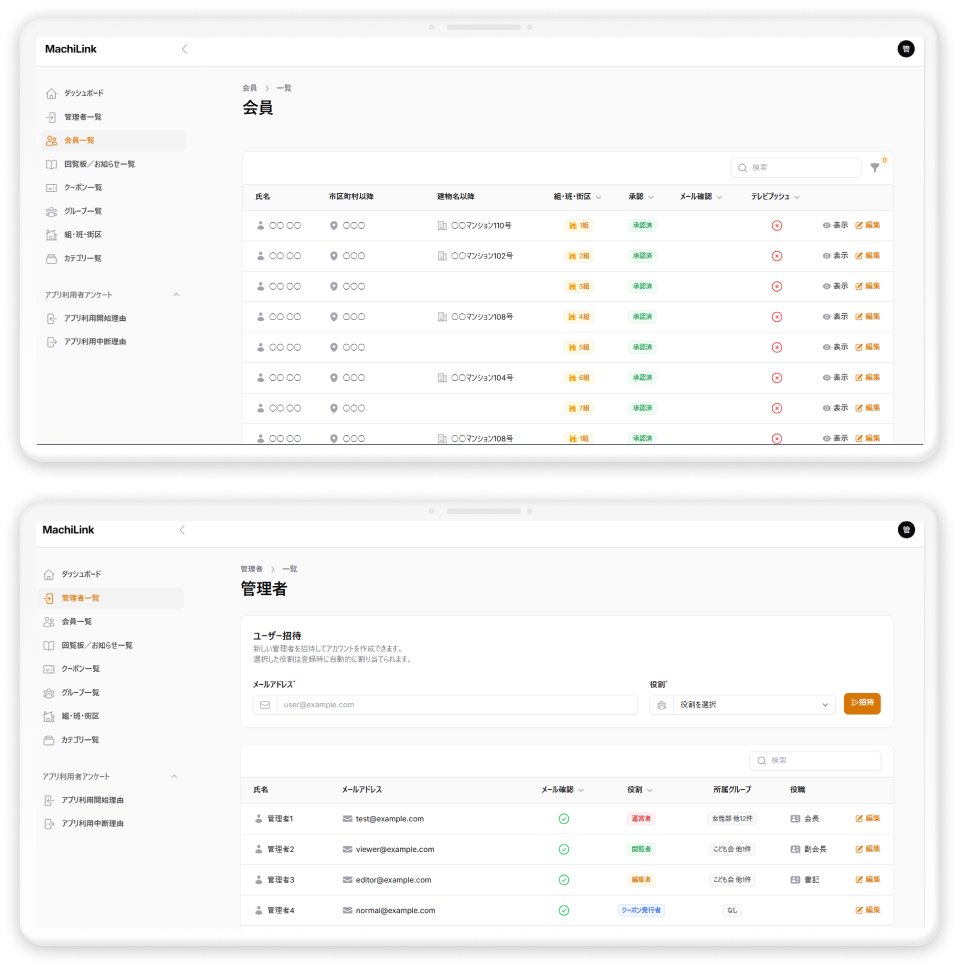Click the person icon beside 管理者3

coord(259,880)
